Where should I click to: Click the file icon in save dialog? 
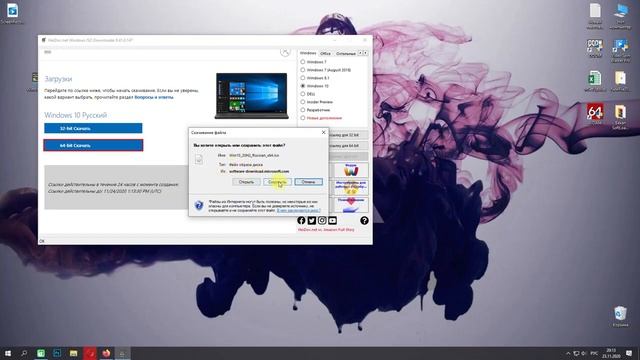click(199, 159)
